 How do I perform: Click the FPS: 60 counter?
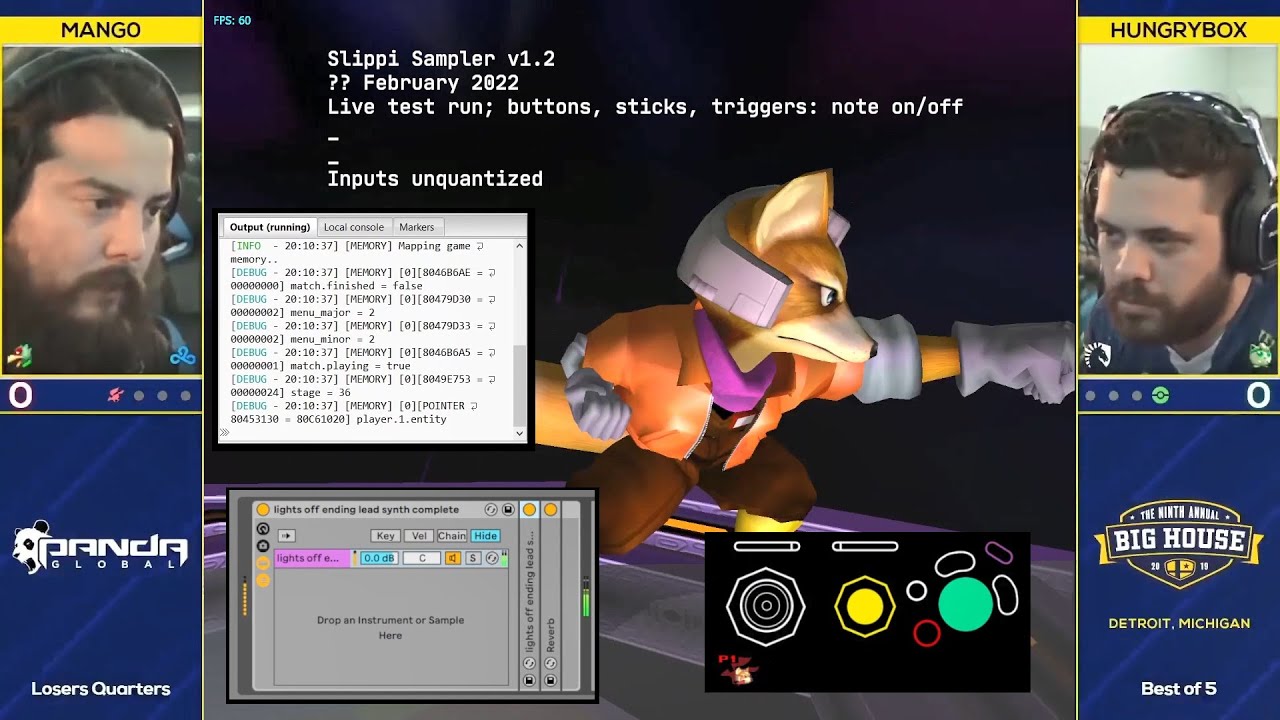tap(232, 20)
